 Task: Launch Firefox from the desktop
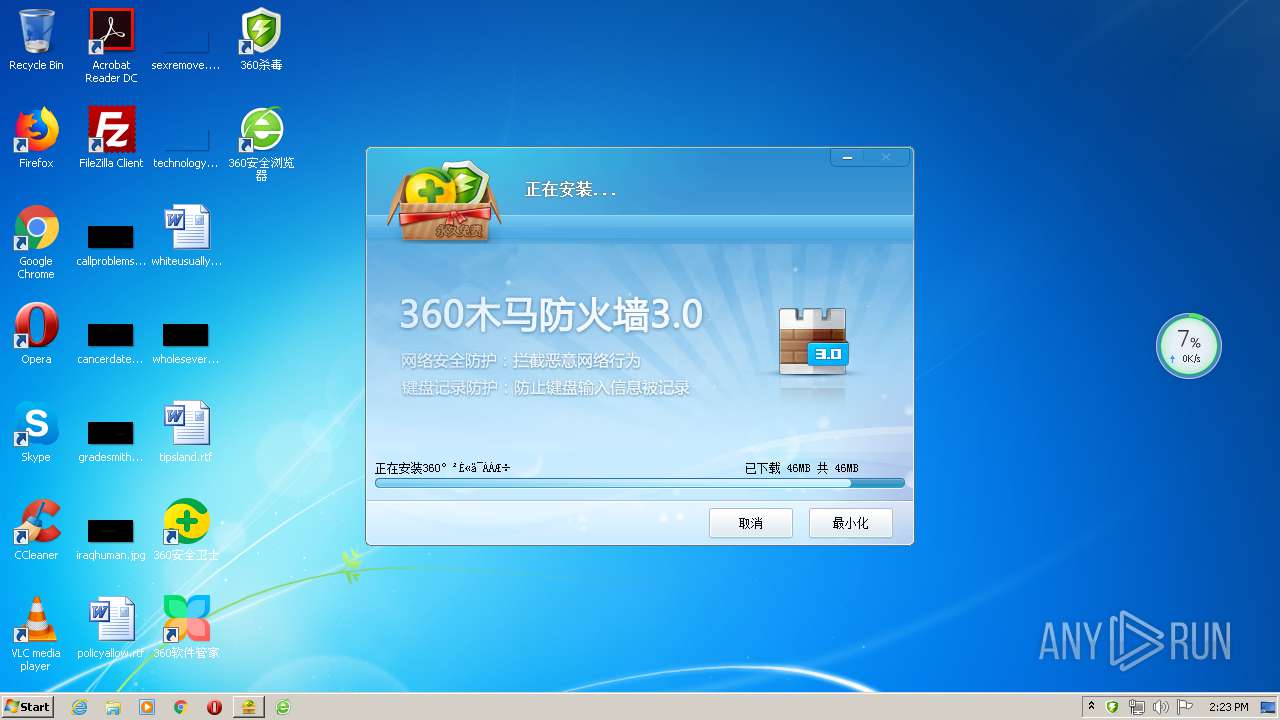tap(36, 138)
